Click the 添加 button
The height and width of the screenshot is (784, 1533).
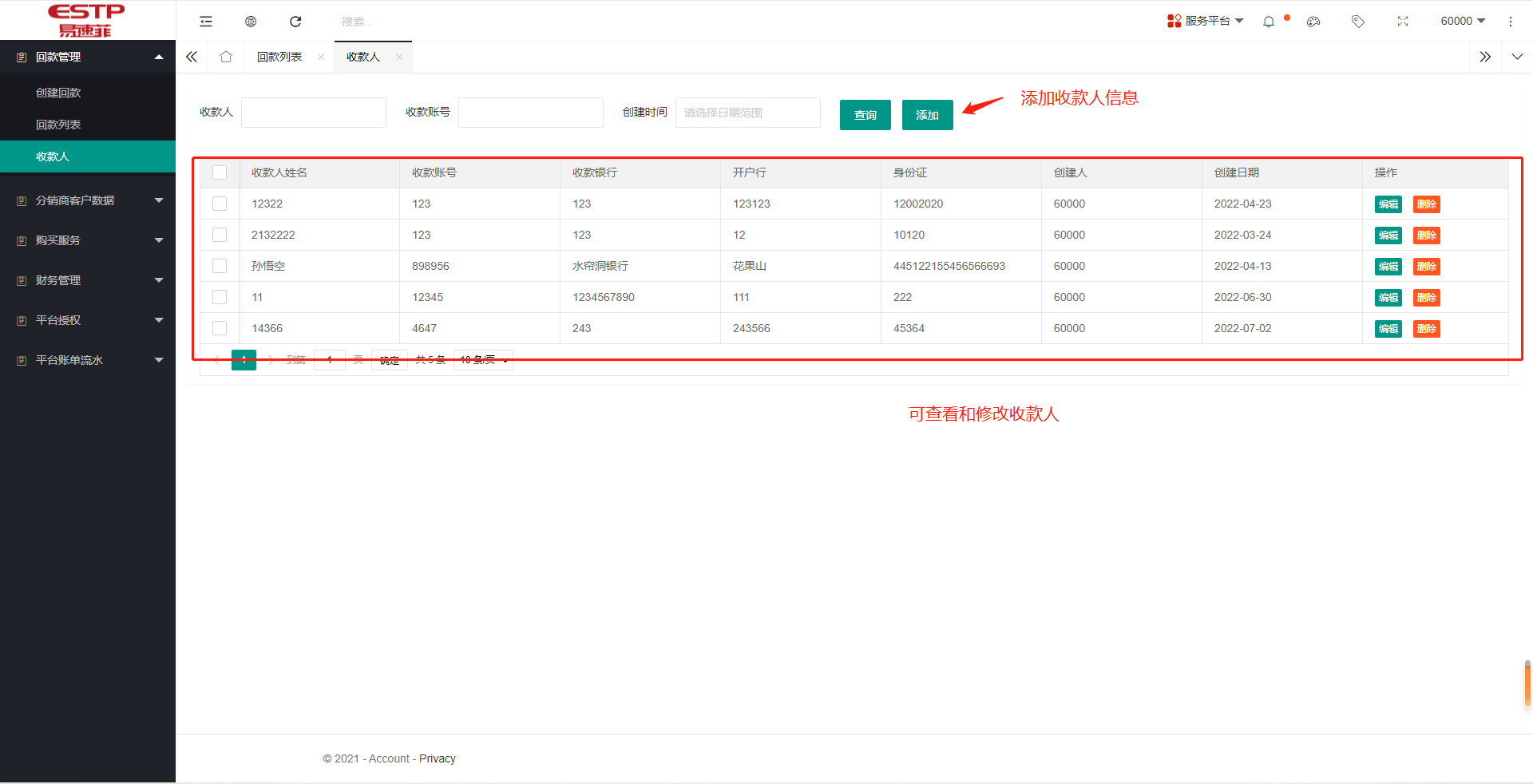[927, 115]
